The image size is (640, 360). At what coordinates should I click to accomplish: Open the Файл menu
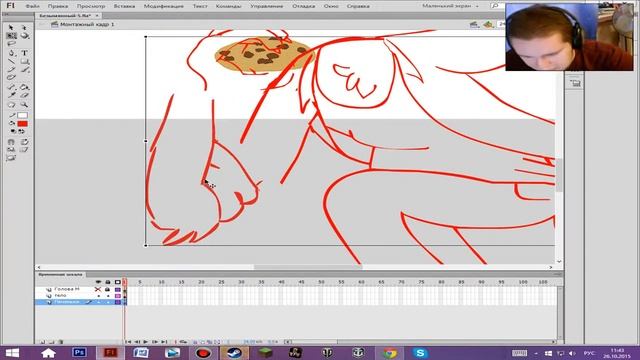(x=33, y=6)
